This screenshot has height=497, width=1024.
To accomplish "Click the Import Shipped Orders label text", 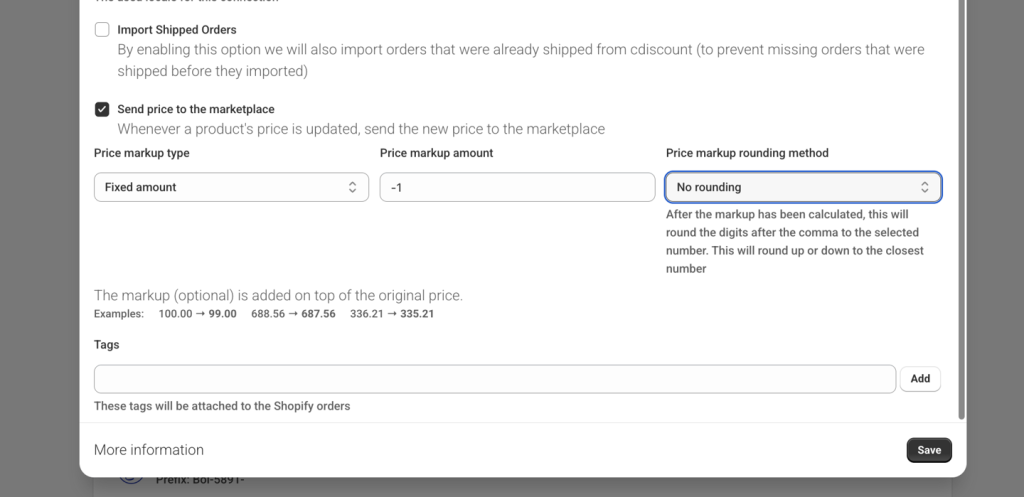I will (177, 30).
